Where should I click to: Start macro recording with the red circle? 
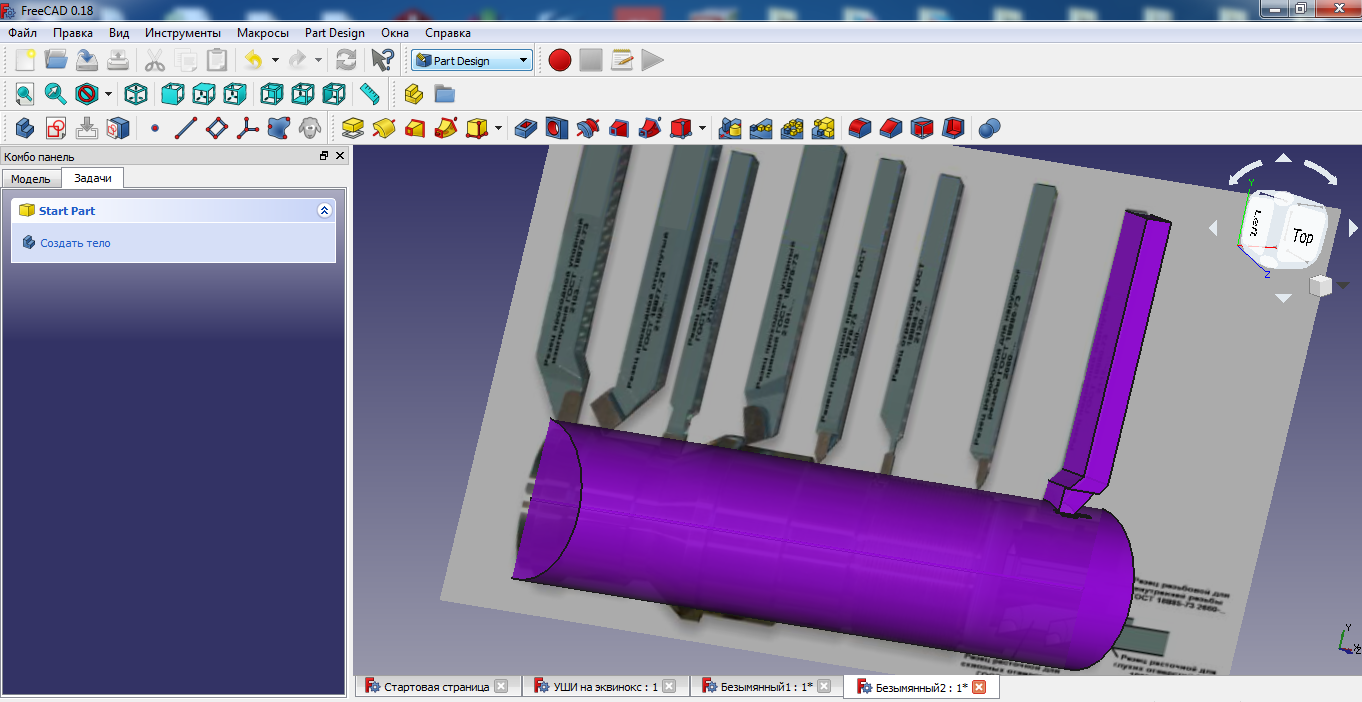pyautogui.click(x=560, y=60)
